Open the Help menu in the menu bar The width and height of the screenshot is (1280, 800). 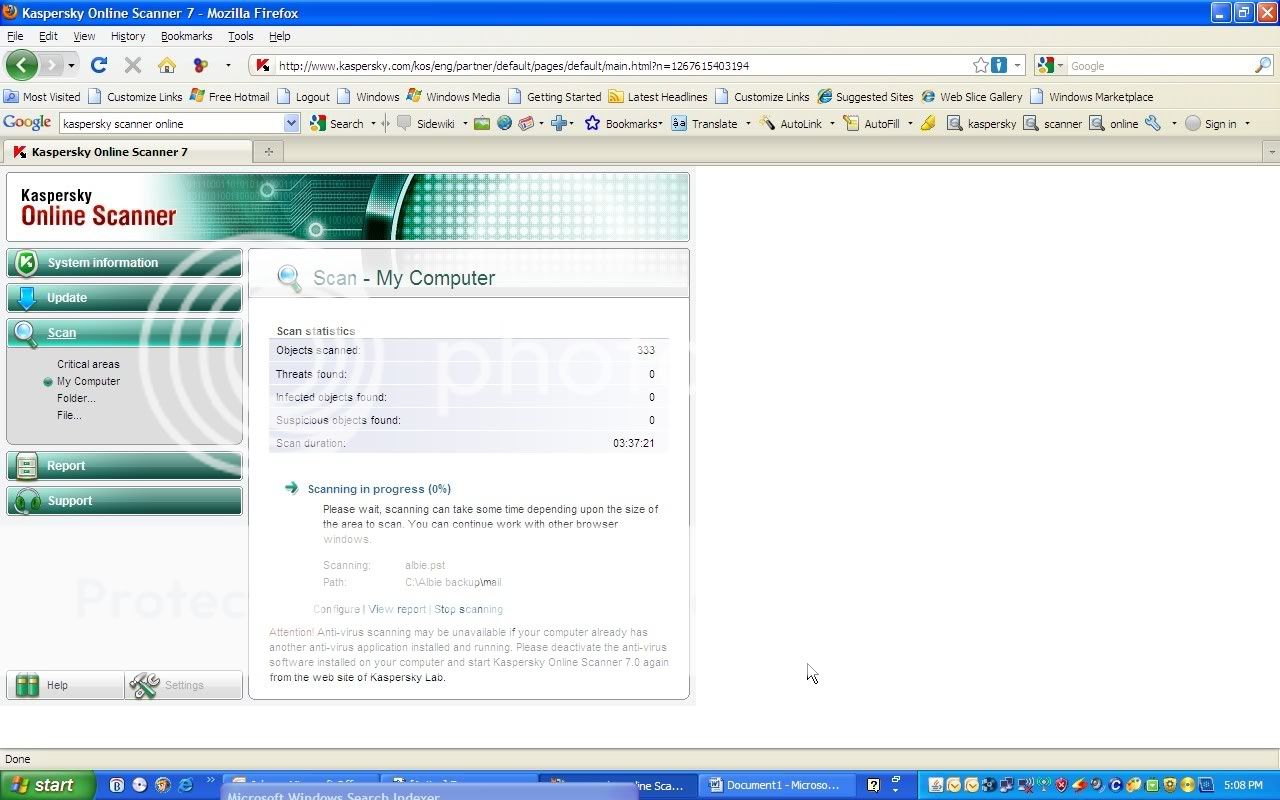pos(279,36)
